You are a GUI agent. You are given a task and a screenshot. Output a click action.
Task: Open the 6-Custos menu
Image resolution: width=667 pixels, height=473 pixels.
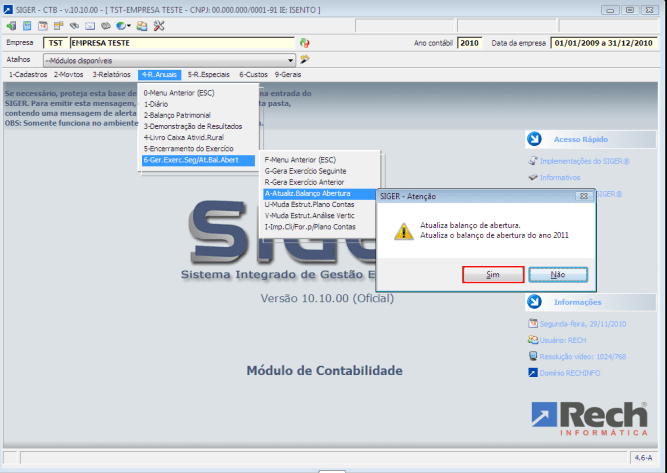[253, 74]
